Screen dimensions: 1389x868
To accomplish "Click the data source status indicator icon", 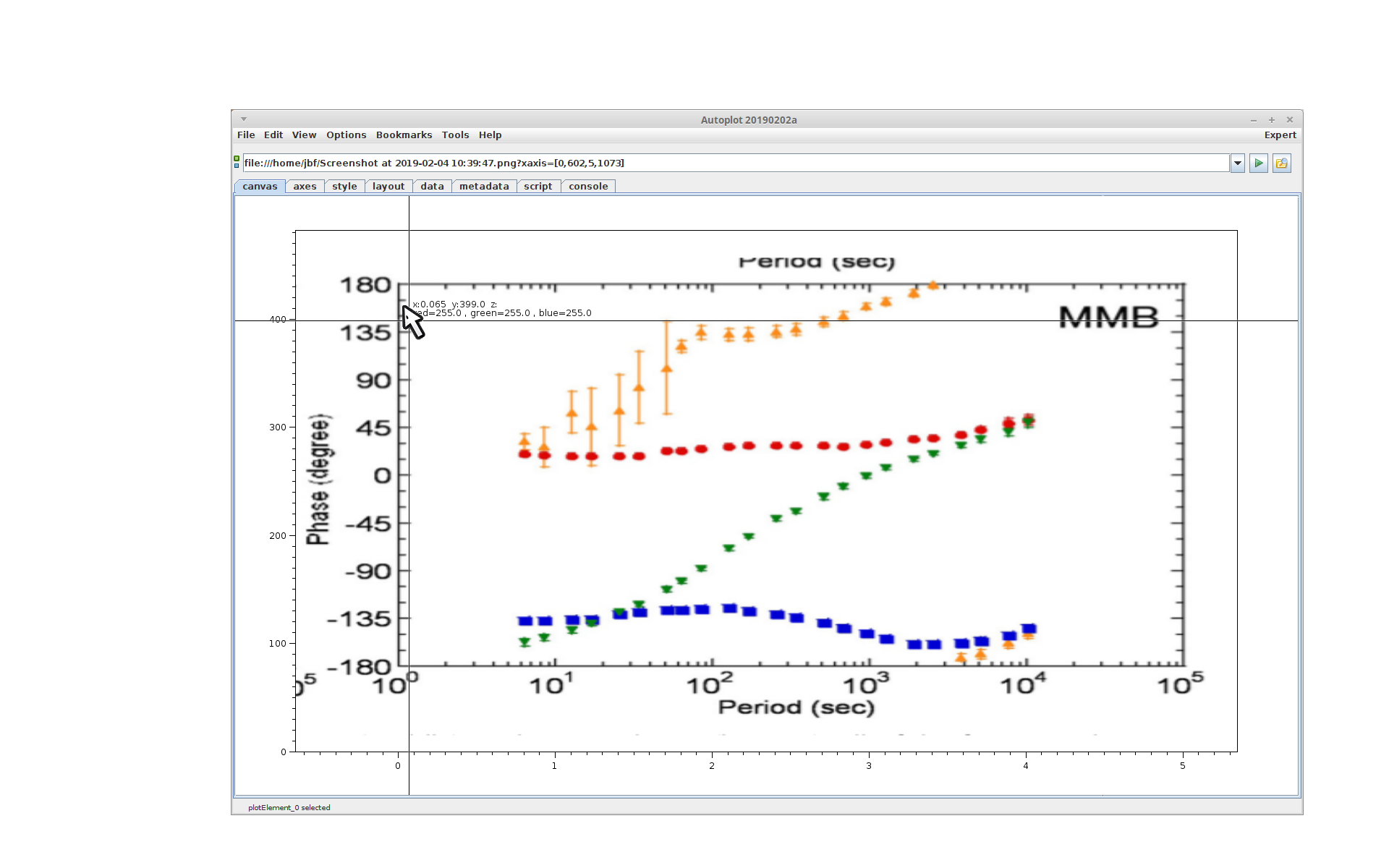I will coord(237,162).
